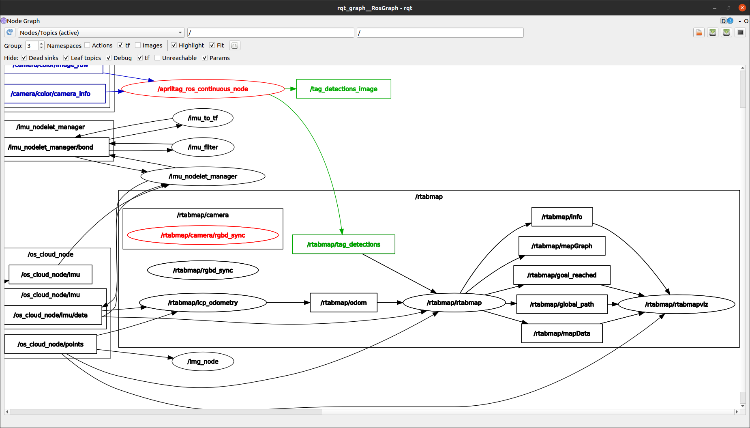Click the Group depth spinbox arrows
Viewport: 750px width, 428px height.
pyautogui.click(x=41, y=45)
